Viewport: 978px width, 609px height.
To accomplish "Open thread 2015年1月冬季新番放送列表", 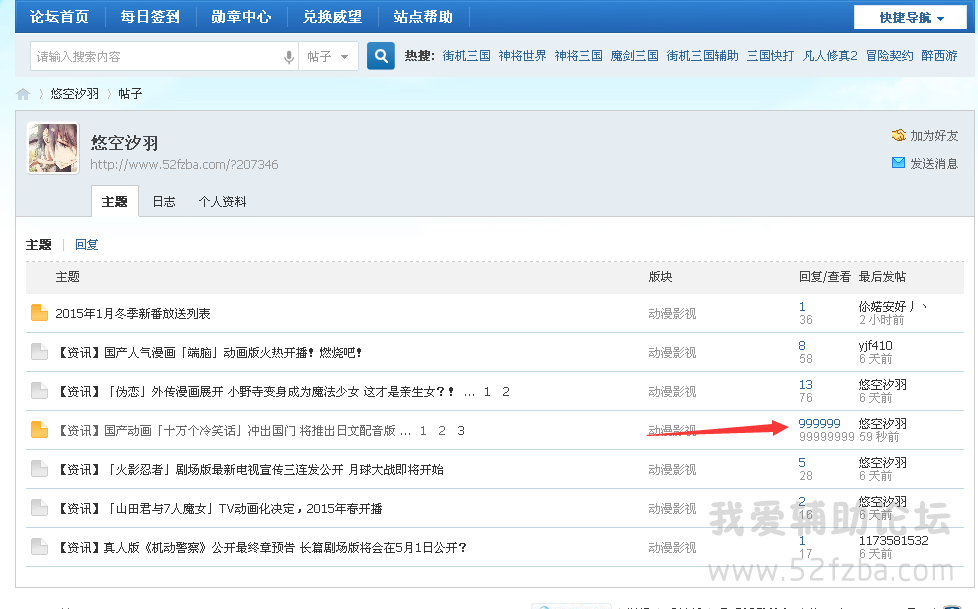I will pyautogui.click(x=133, y=313).
